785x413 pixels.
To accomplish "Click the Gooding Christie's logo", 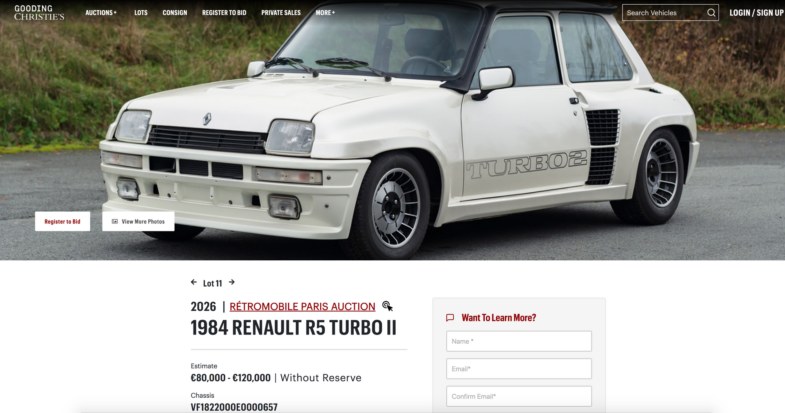I will (39, 13).
